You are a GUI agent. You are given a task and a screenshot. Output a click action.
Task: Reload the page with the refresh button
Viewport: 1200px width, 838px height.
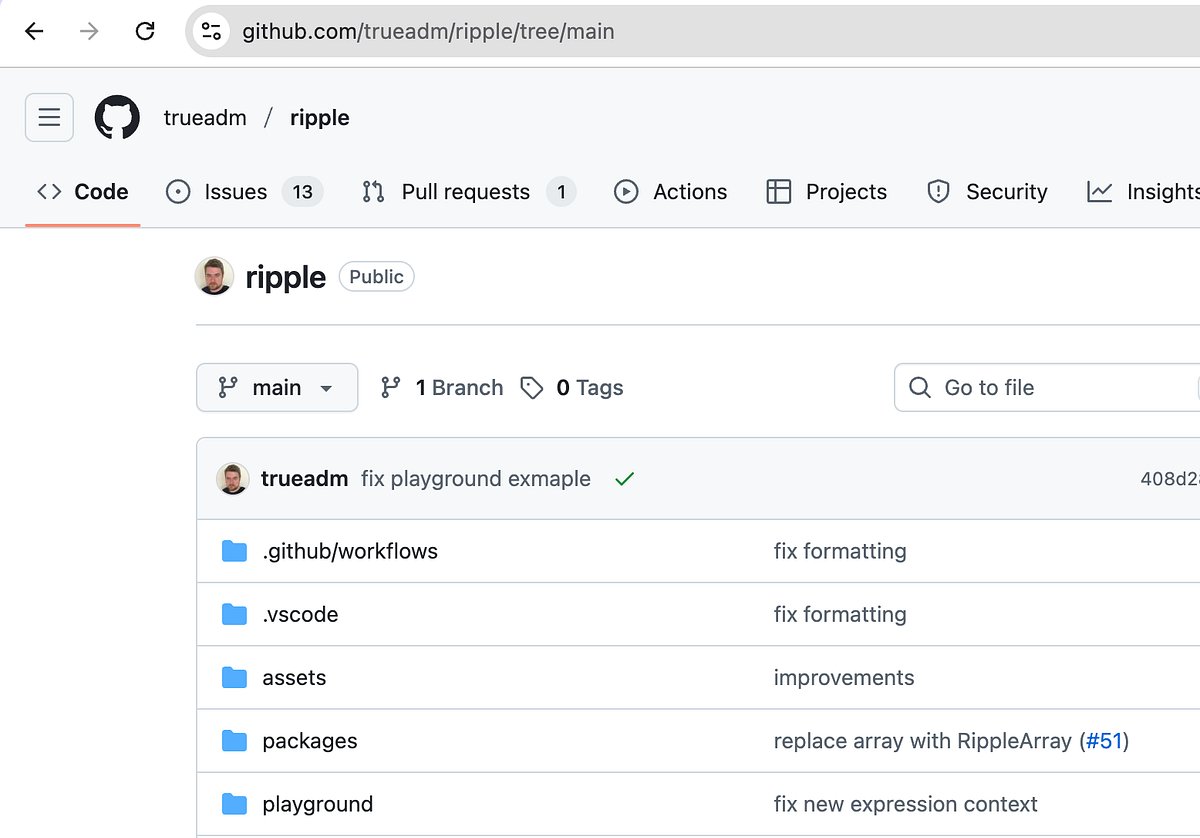145,31
